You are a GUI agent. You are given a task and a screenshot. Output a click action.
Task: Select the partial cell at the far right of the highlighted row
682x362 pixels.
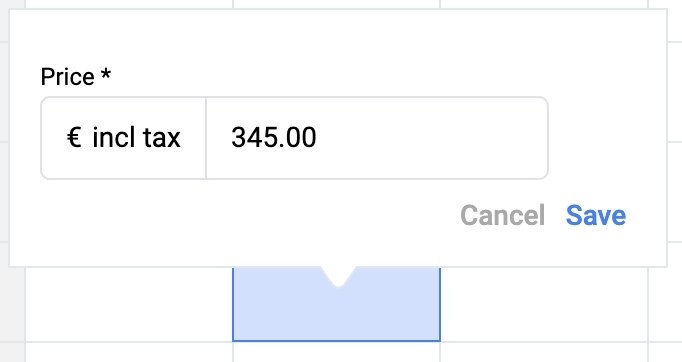click(665, 305)
